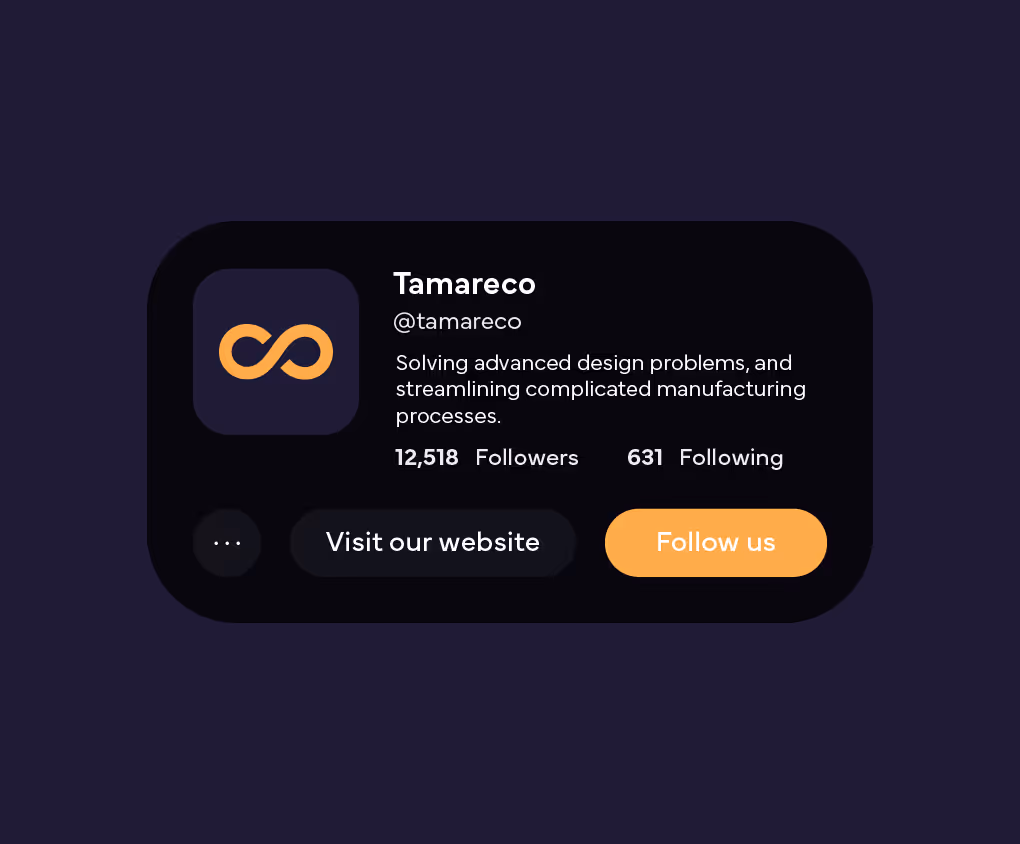Select the @tamareco handle text
The height and width of the screenshot is (844, 1020).
pos(457,321)
